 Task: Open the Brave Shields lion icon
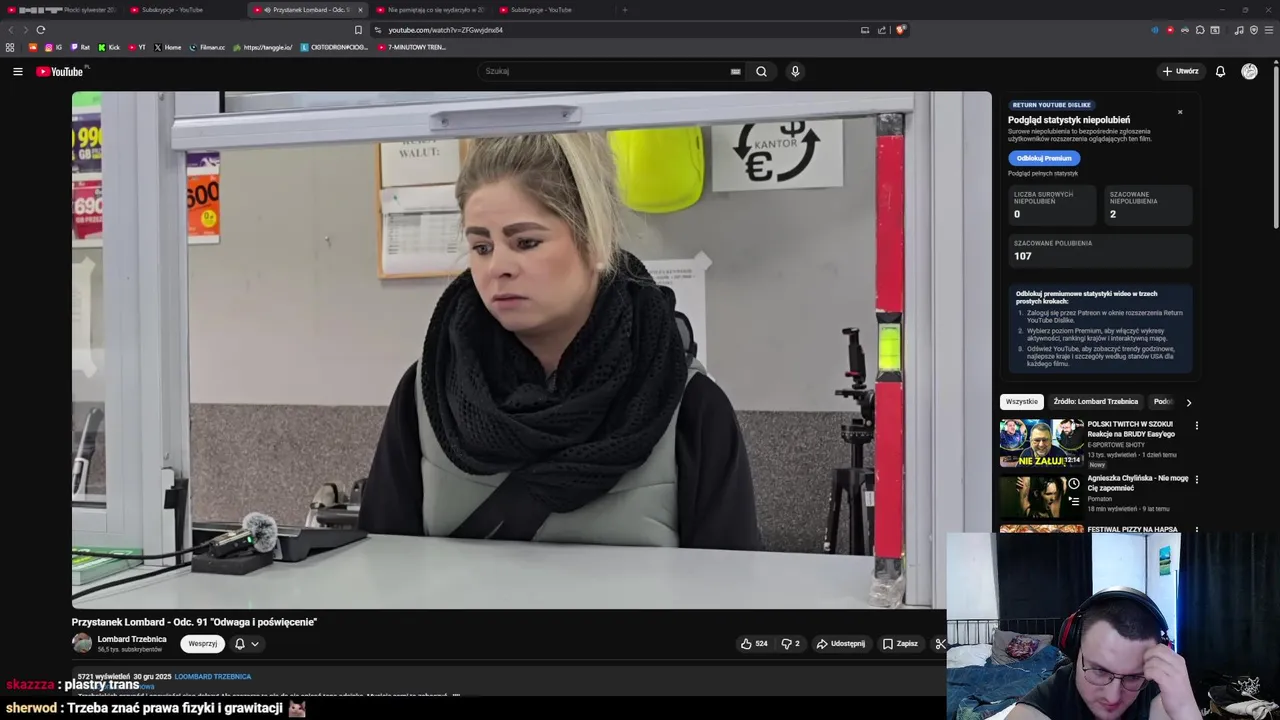point(900,30)
